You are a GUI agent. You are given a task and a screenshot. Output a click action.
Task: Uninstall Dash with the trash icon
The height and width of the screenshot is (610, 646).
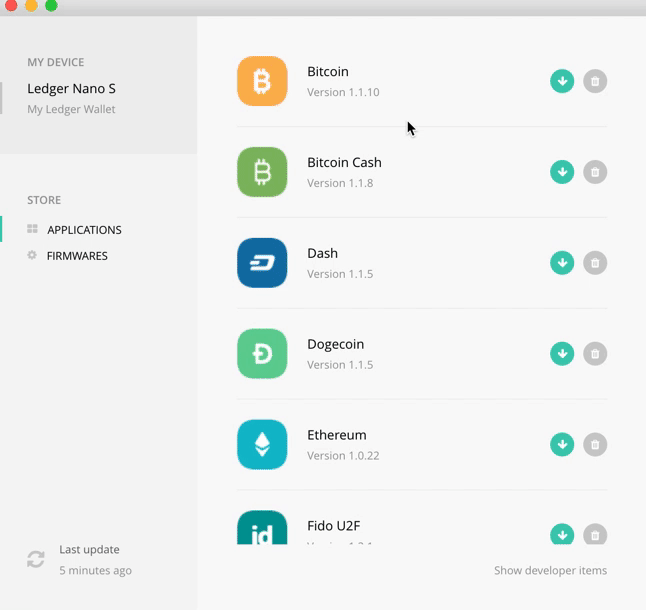(595, 263)
